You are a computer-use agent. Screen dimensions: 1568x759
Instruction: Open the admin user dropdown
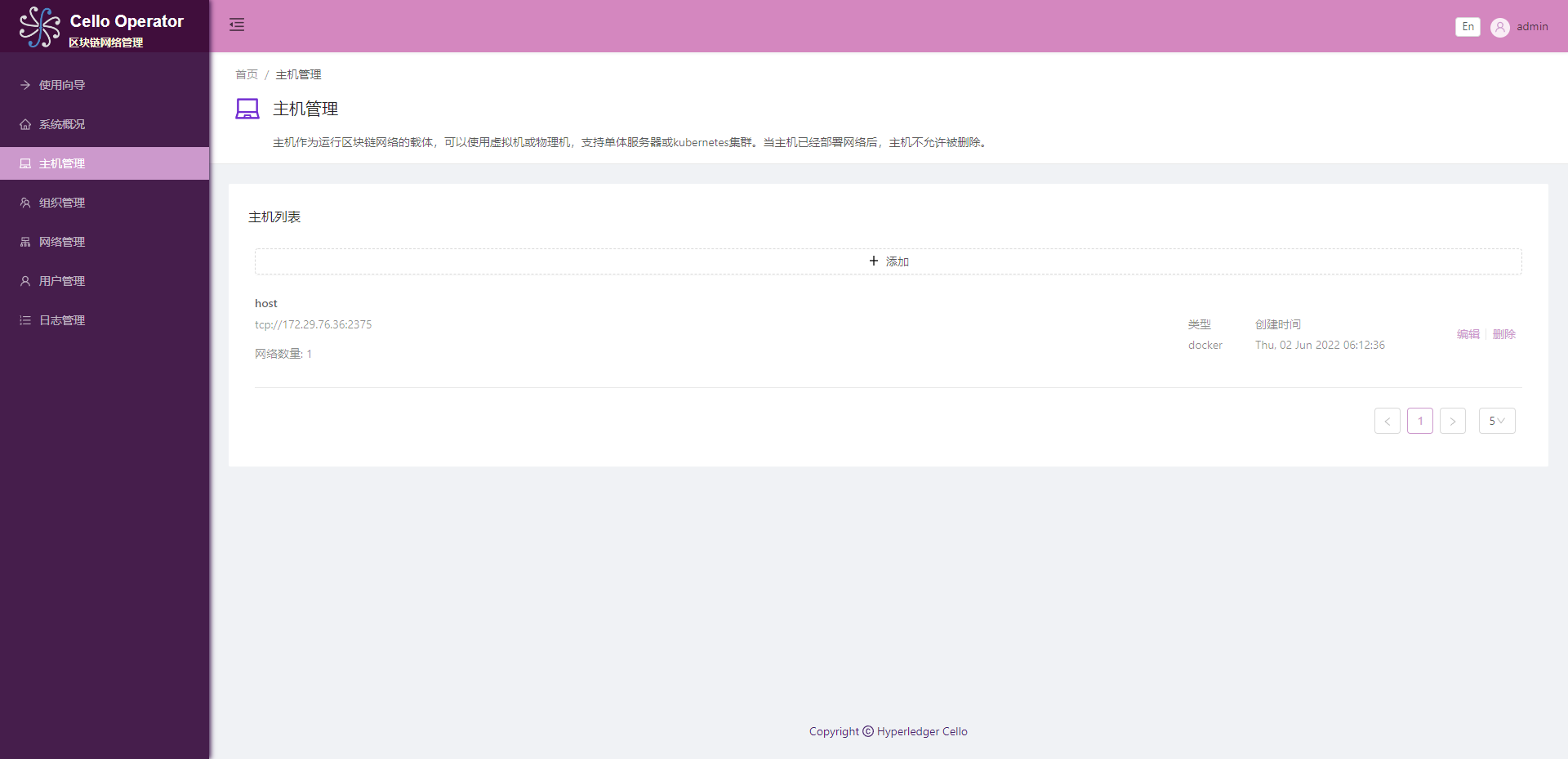click(x=1519, y=27)
